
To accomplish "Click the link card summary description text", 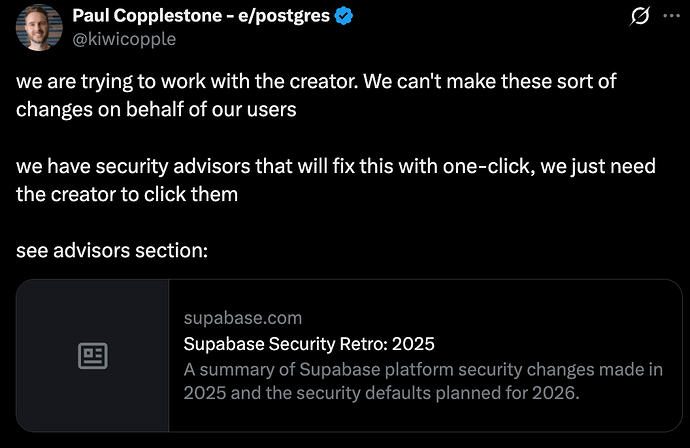I will [x=422, y=381].
